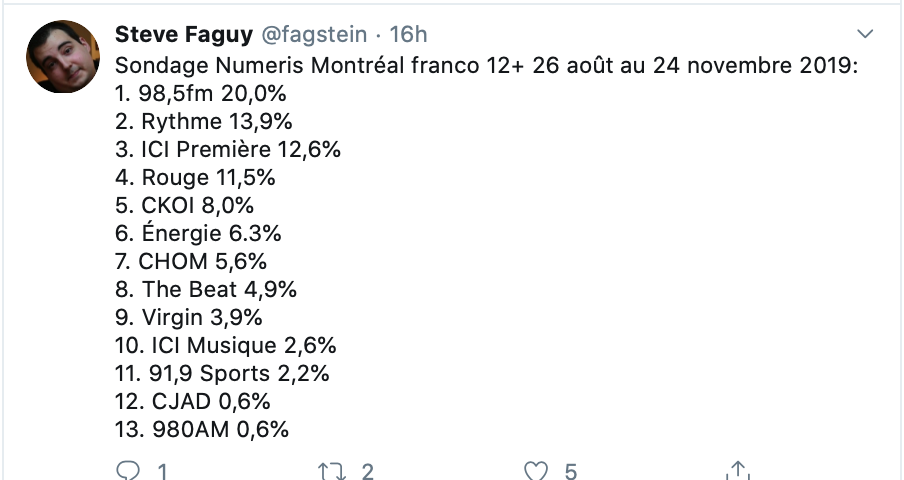Click the 98,5fm 20,0% line

click(201, 93)
